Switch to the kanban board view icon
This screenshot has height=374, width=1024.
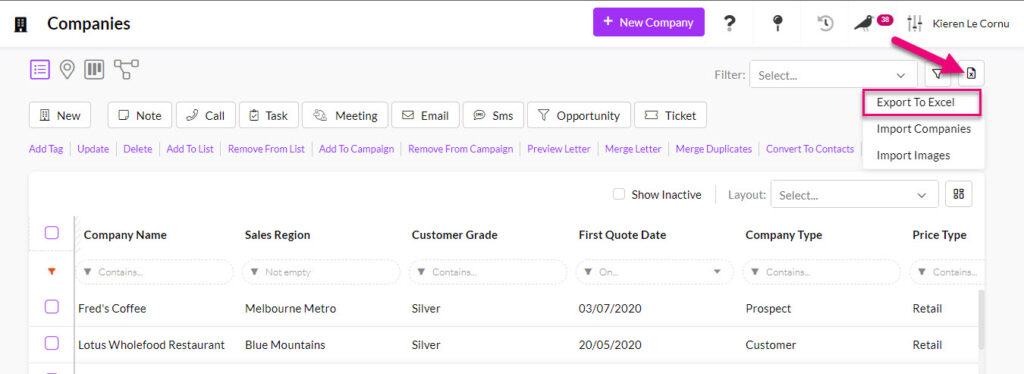94,69
